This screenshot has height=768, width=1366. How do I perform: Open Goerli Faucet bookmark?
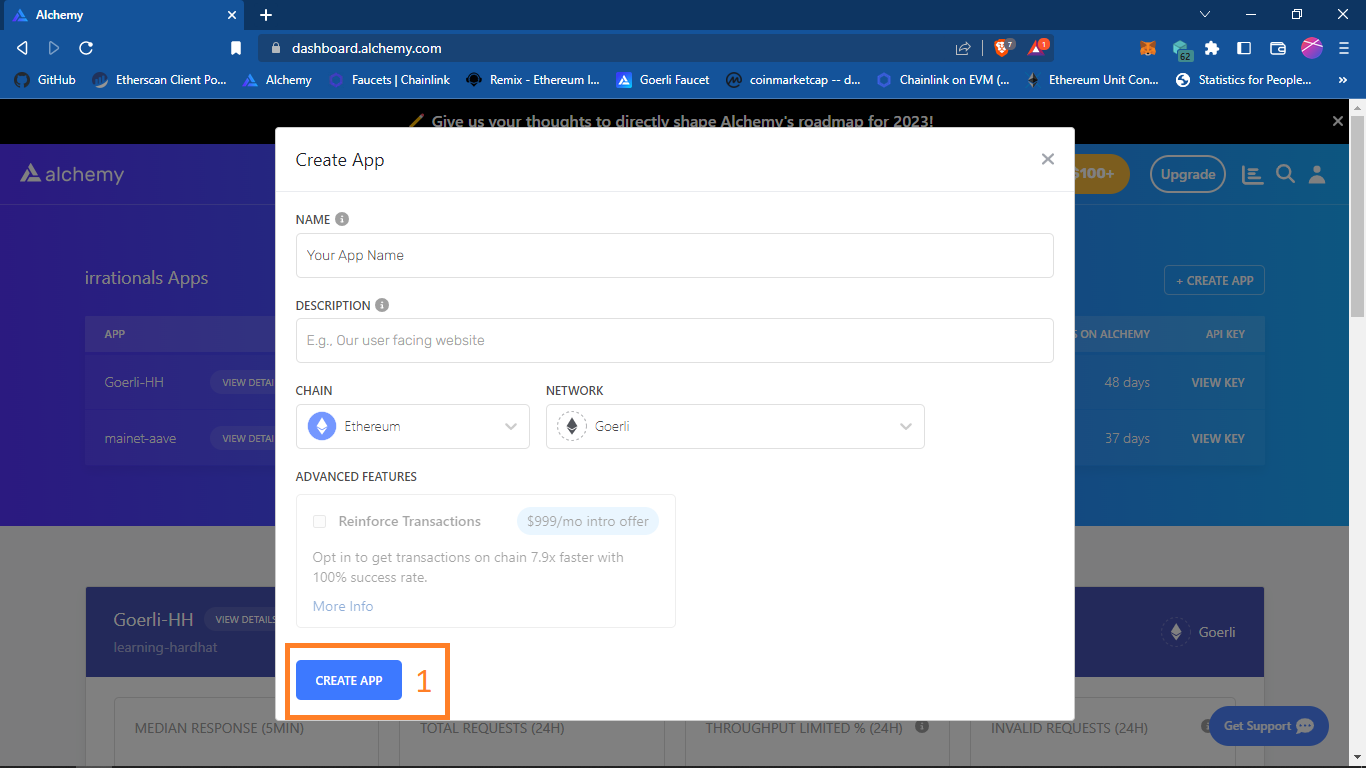(x=663, y=80)
